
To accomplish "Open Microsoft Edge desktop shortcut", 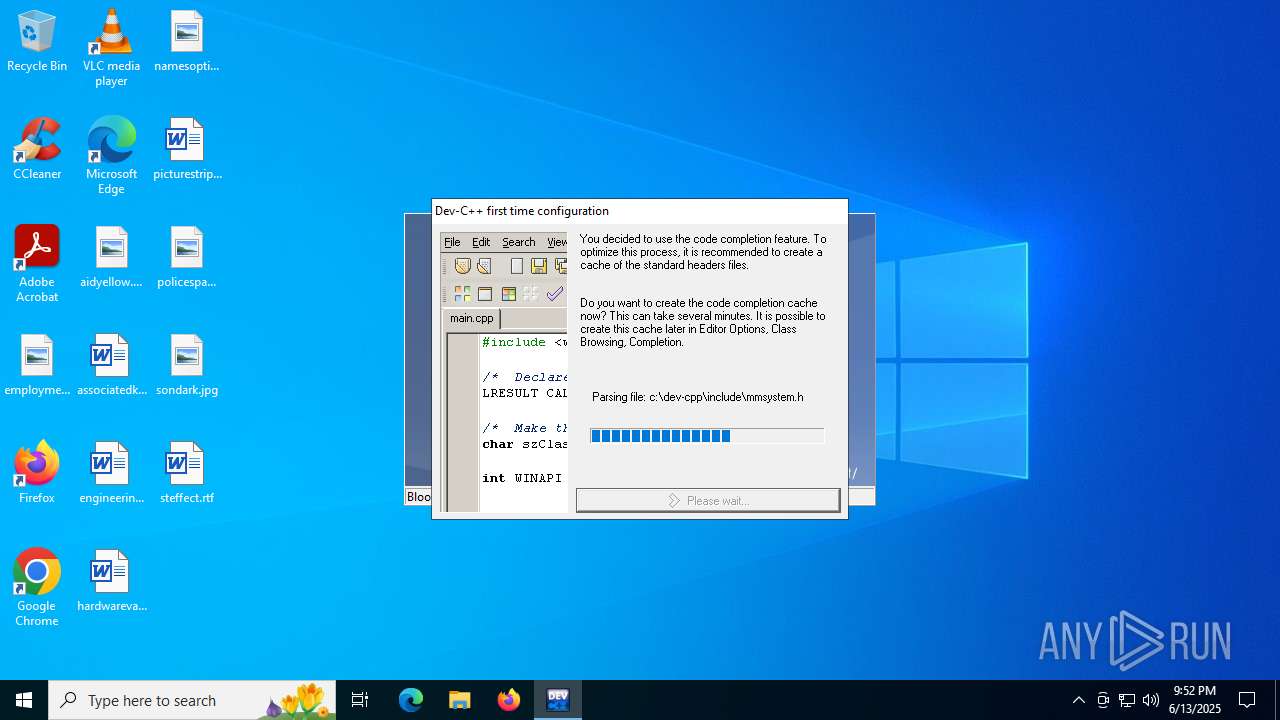I will (111, 156).
